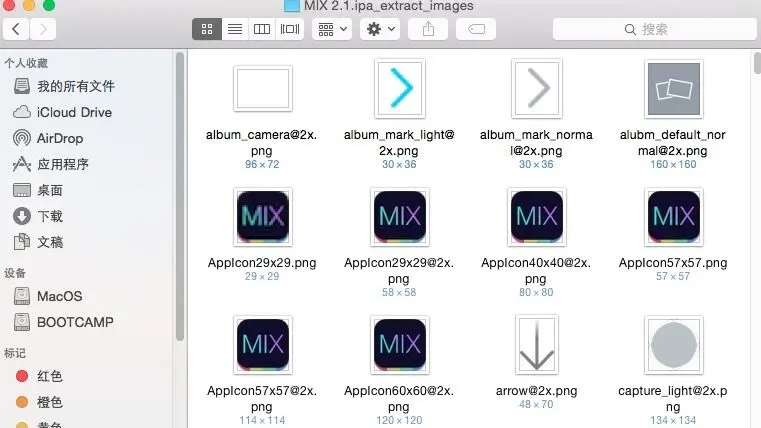Open iCloud Drive in sidebar

63,113
